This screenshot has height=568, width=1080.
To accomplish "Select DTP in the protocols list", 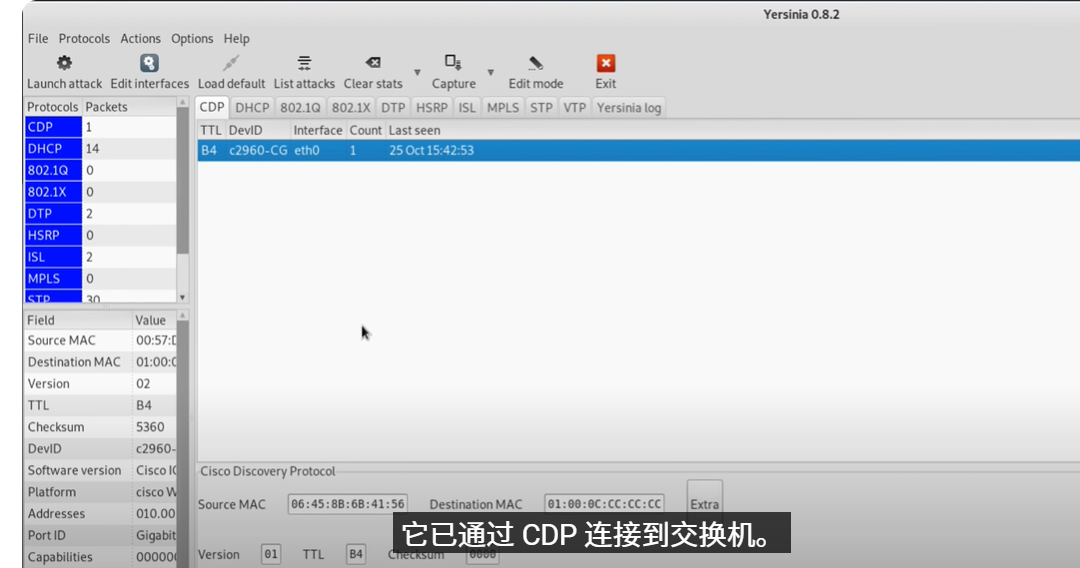I will click(101, 213).
